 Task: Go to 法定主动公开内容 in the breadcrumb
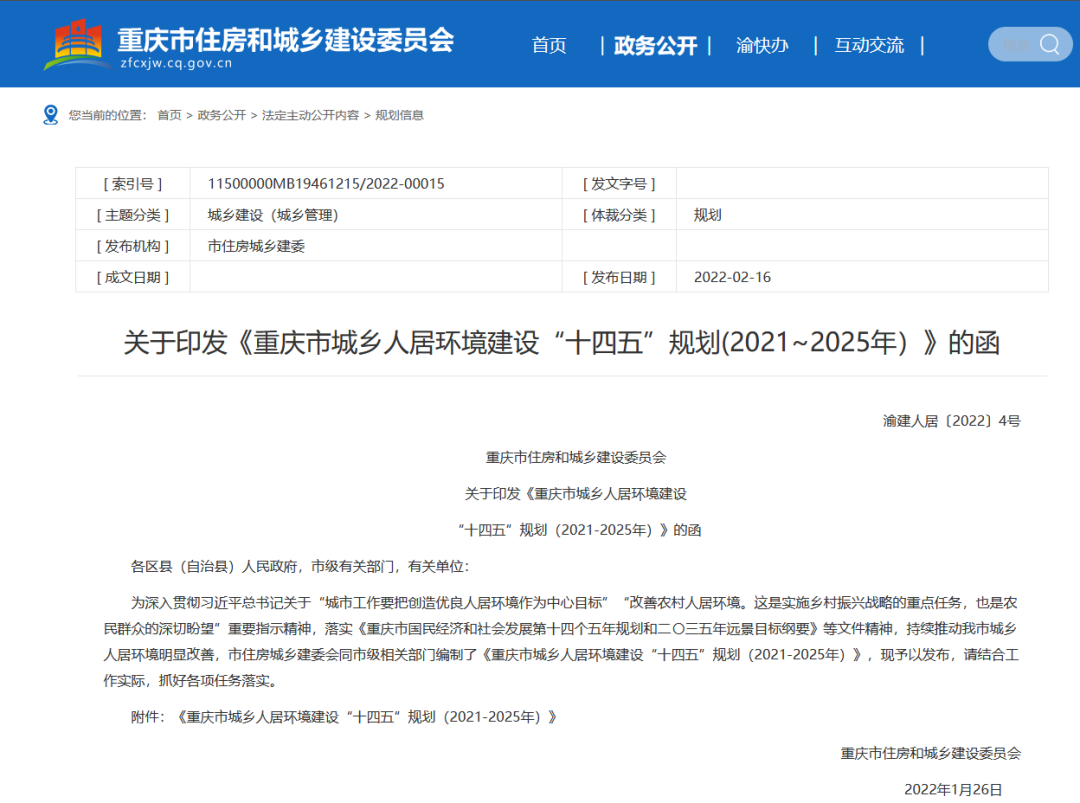311,115
